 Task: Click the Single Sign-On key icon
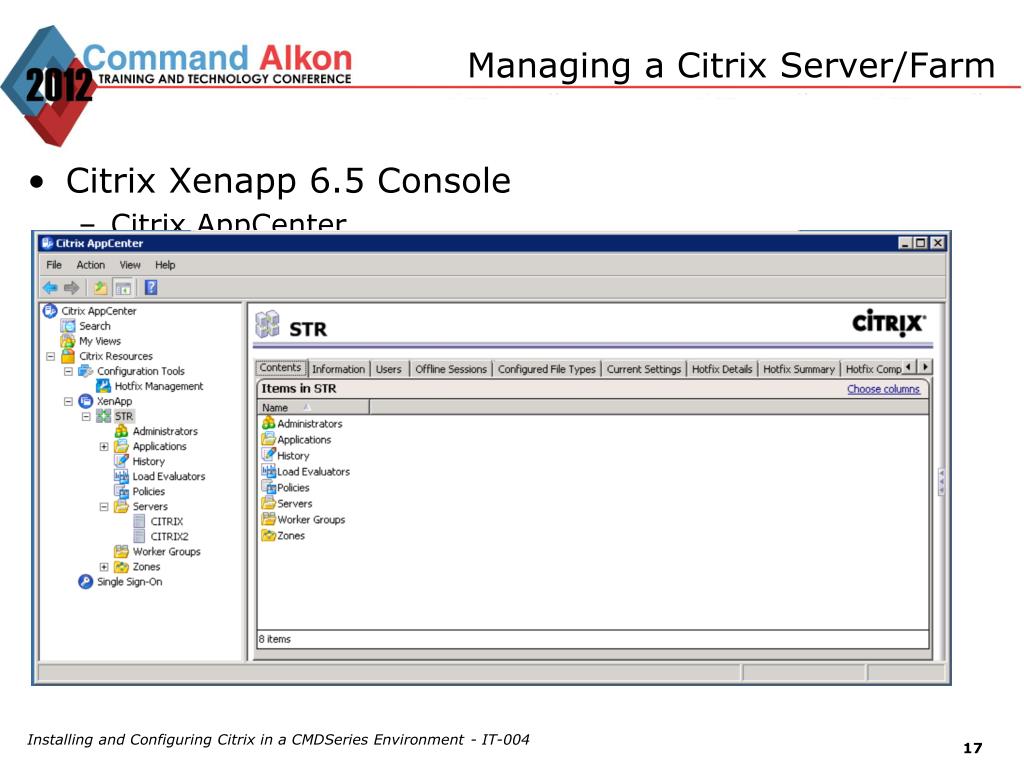pos(86,581)
